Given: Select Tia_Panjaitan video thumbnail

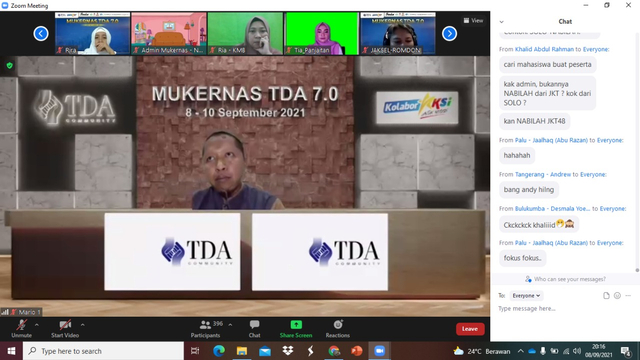Looking at the screenshot, I should point(322,33).
